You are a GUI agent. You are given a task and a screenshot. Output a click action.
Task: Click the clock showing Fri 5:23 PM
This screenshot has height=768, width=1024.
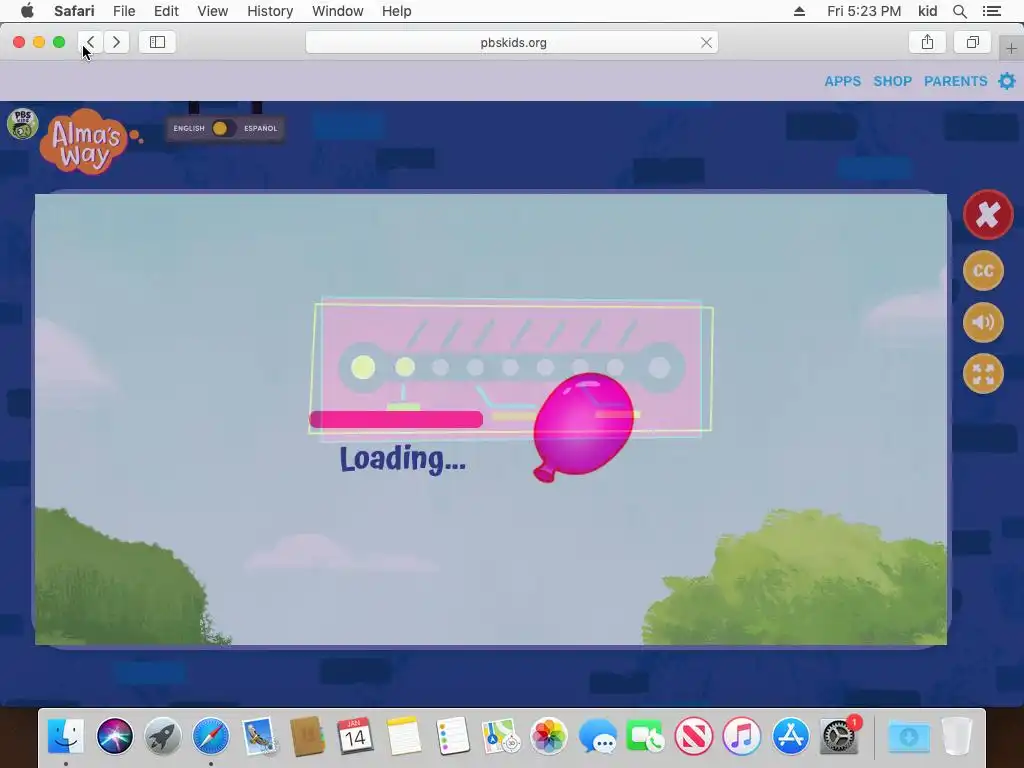pyautogui.click(x=863, y=11)
